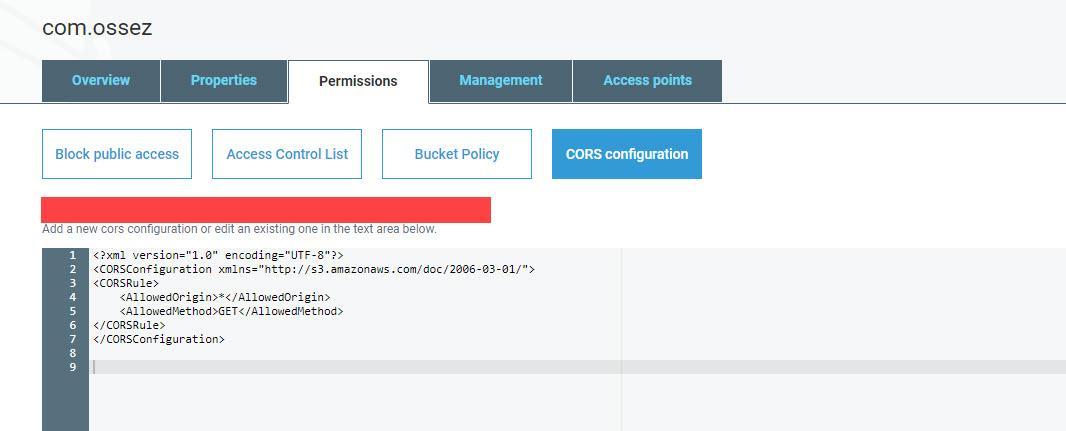Place cursor on empty line 9 of editor

(x=577, y=367)
